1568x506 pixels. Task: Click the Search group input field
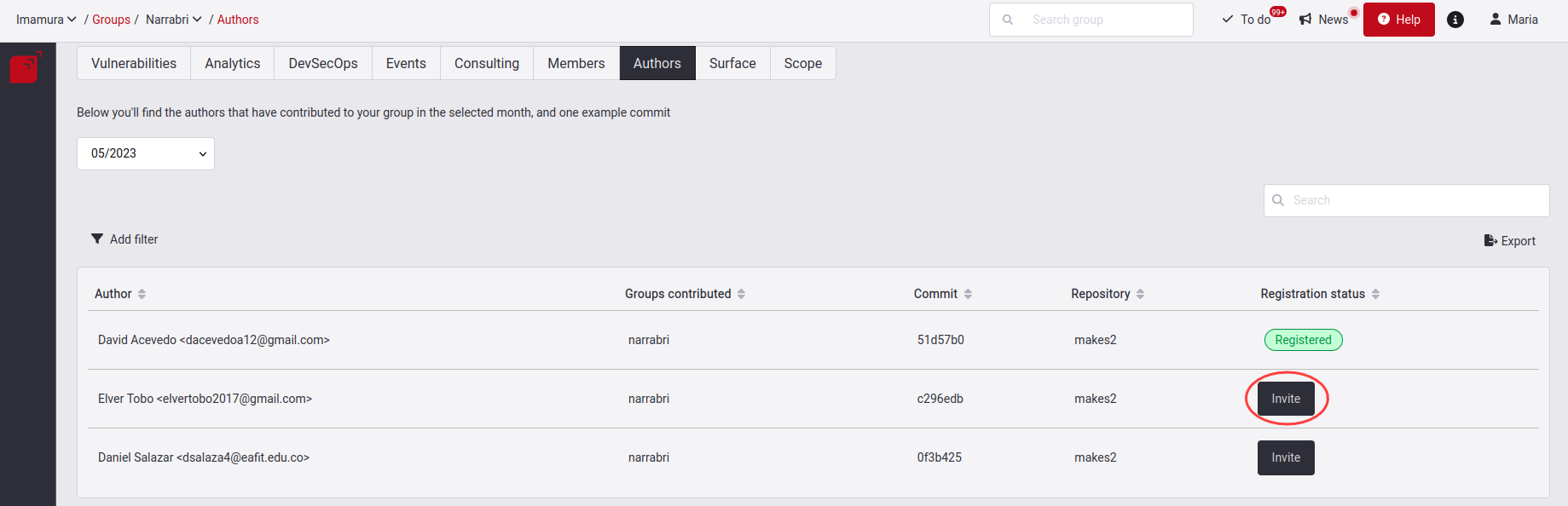1091,20
